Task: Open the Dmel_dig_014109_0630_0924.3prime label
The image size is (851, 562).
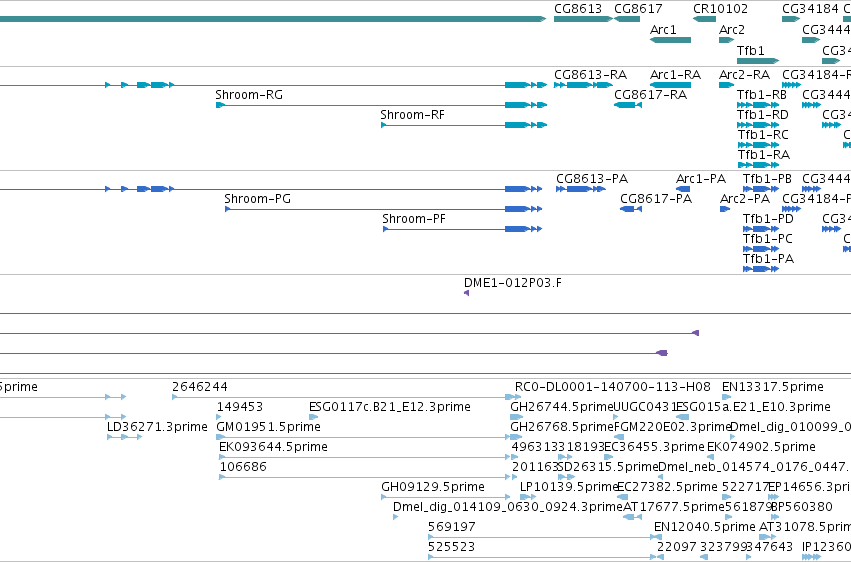Action: coord(507,508)
